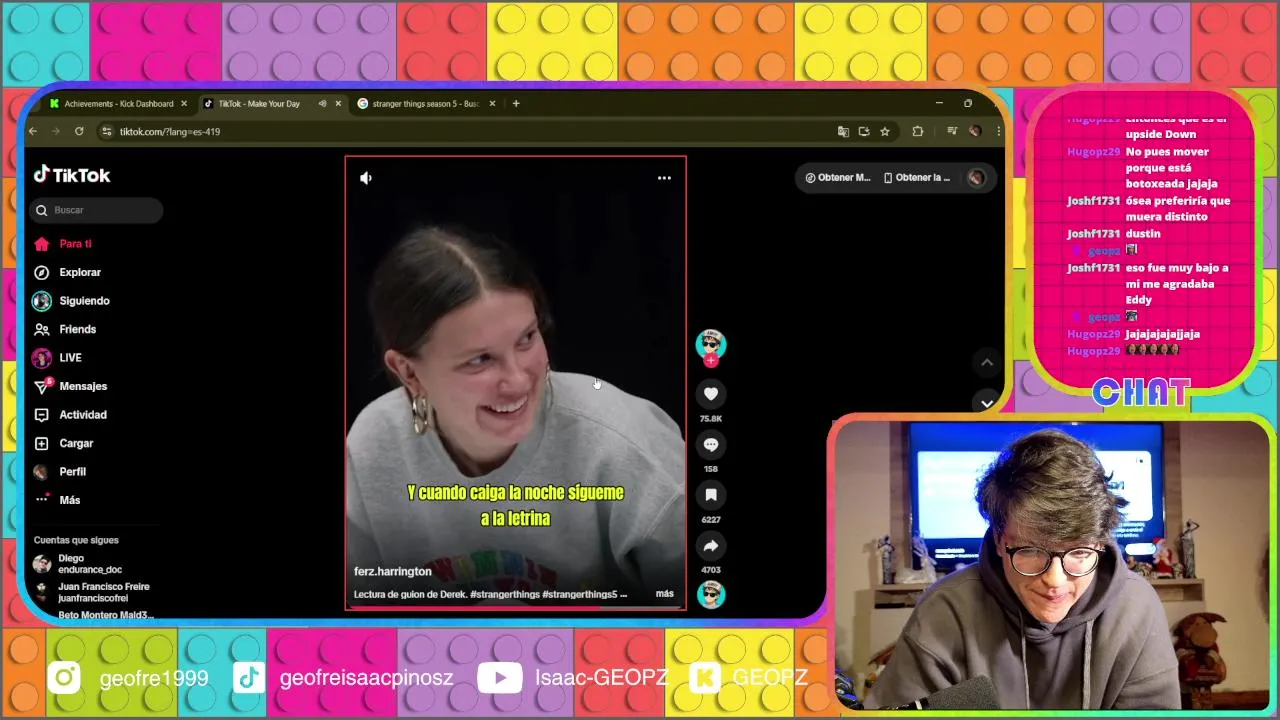Close the TikTok tab
Image resolution: width=1280 pixels, height=720 pixels.
(338, 104)
